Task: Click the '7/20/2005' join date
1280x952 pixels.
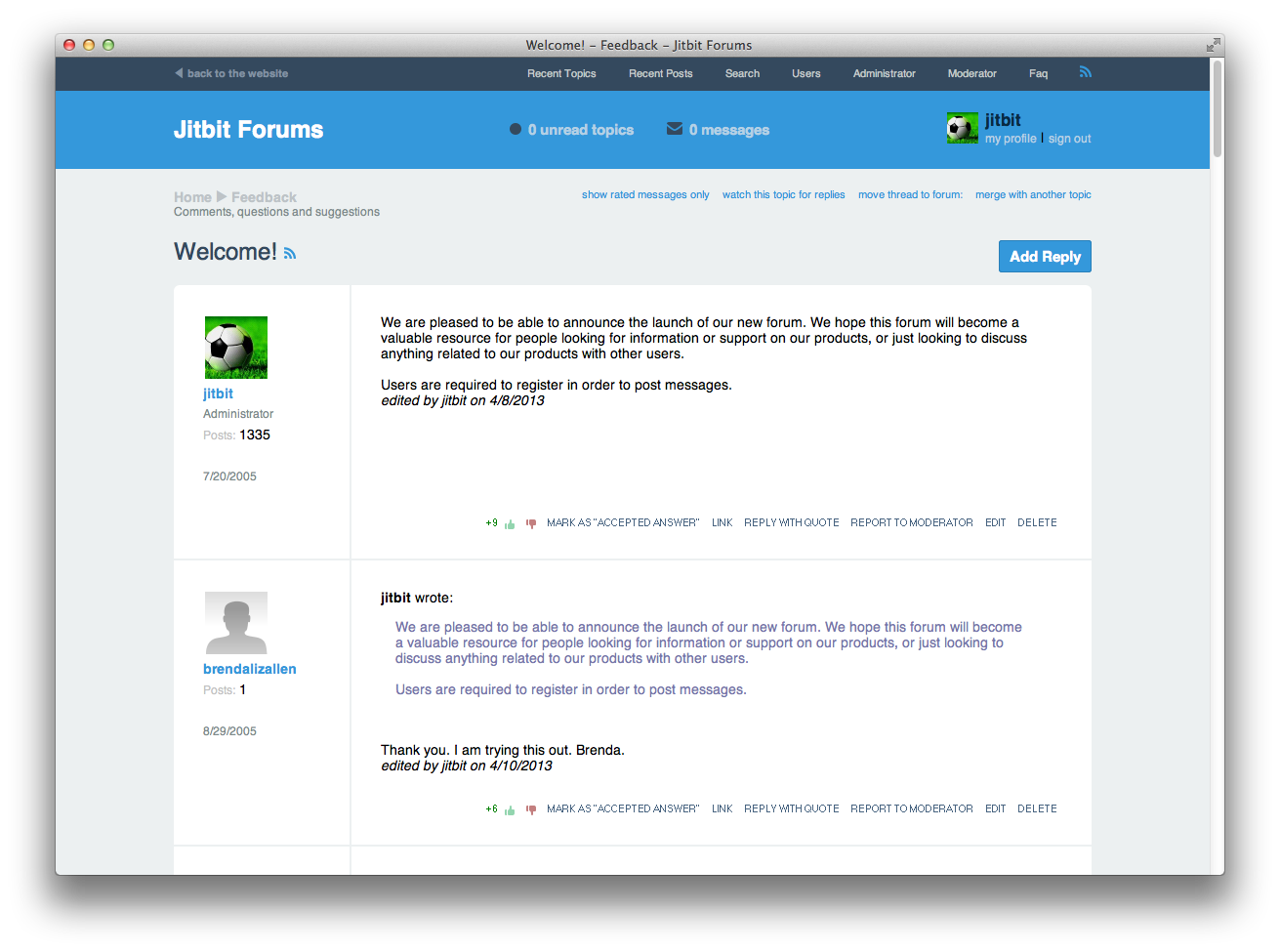Action: (229, 476)
